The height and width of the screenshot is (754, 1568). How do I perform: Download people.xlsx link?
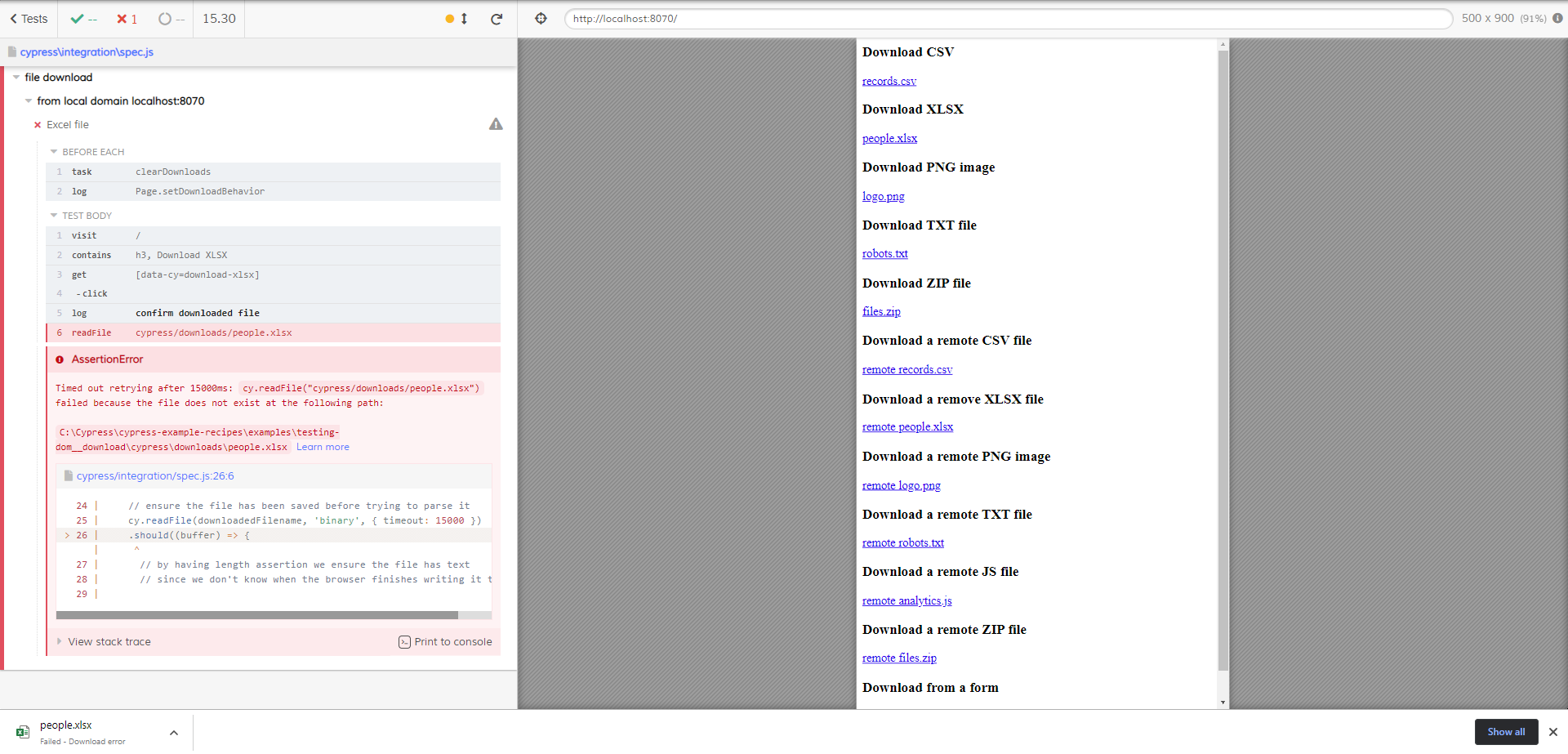(x=889, y=139)
